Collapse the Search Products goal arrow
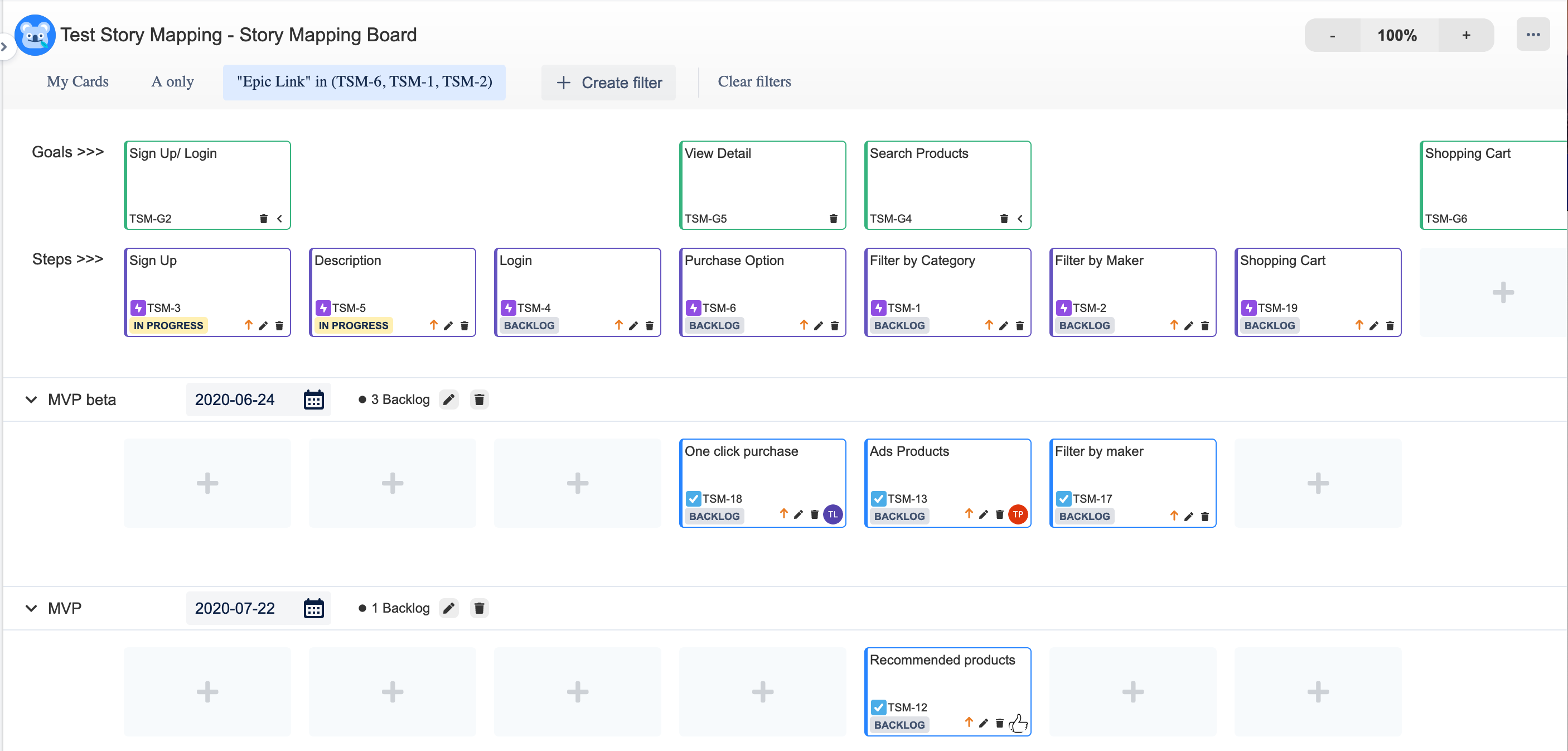Image resolution: width=1568 pixels, height=751 pixels. (1019, 219)
